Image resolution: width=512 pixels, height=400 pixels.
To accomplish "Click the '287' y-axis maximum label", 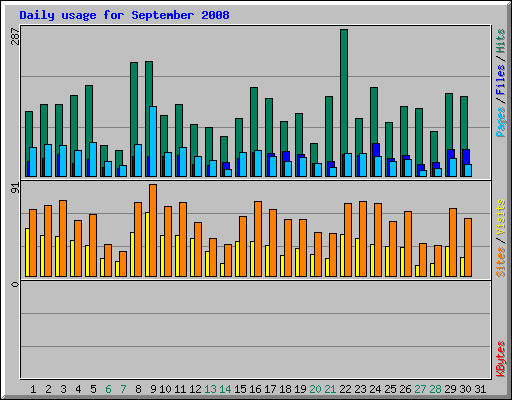I will click(x=15, y=36).
